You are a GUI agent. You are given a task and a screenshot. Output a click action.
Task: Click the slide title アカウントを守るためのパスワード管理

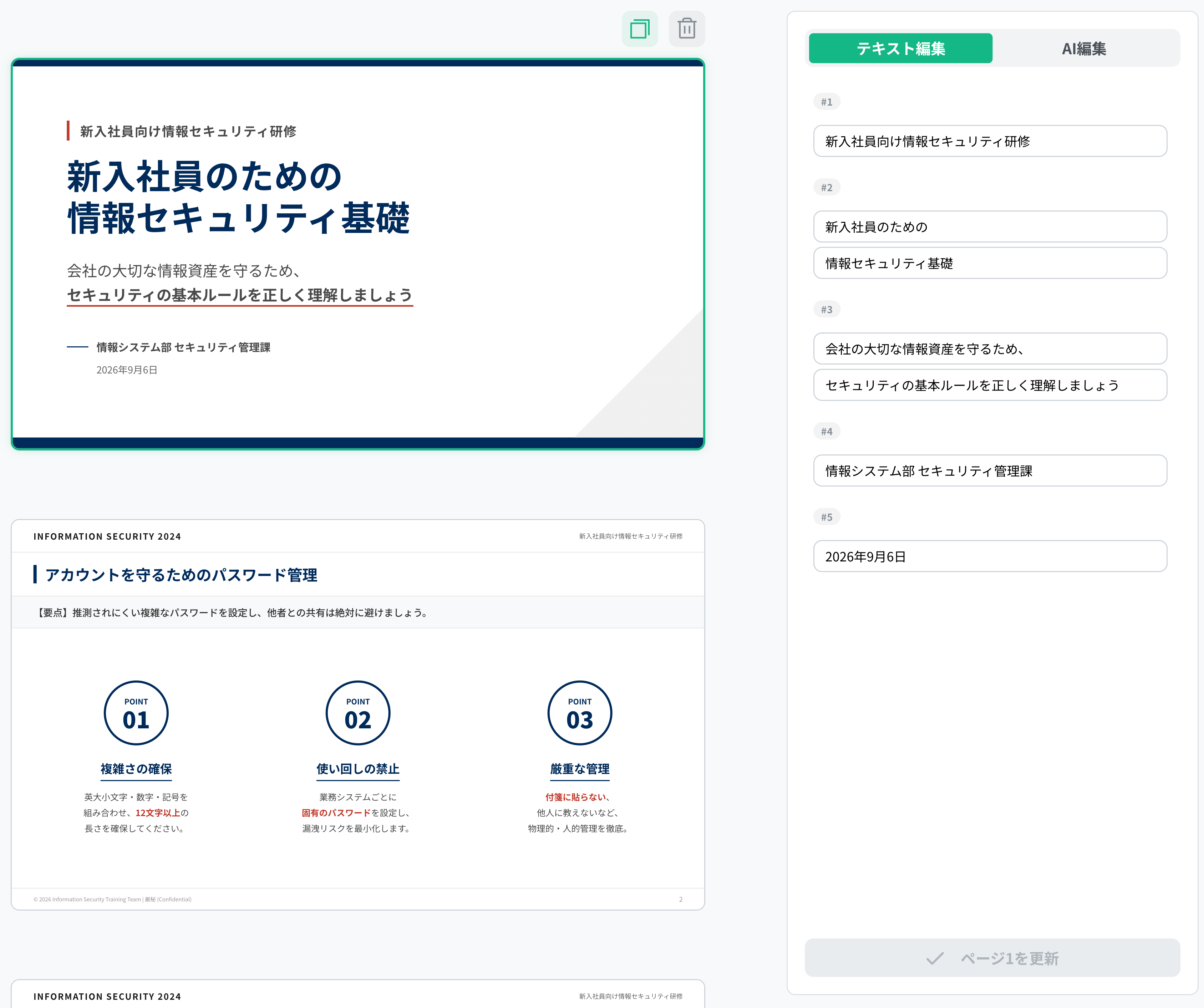pos(181,575)
